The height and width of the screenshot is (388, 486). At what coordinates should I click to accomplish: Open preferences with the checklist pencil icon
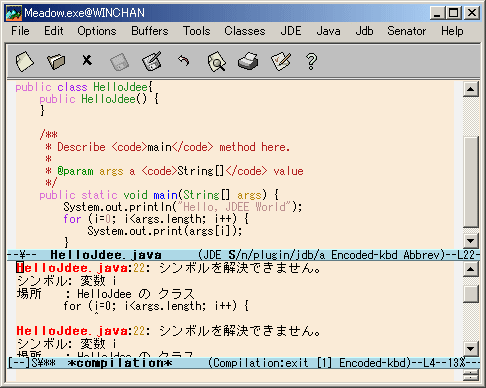click(281, 61)
